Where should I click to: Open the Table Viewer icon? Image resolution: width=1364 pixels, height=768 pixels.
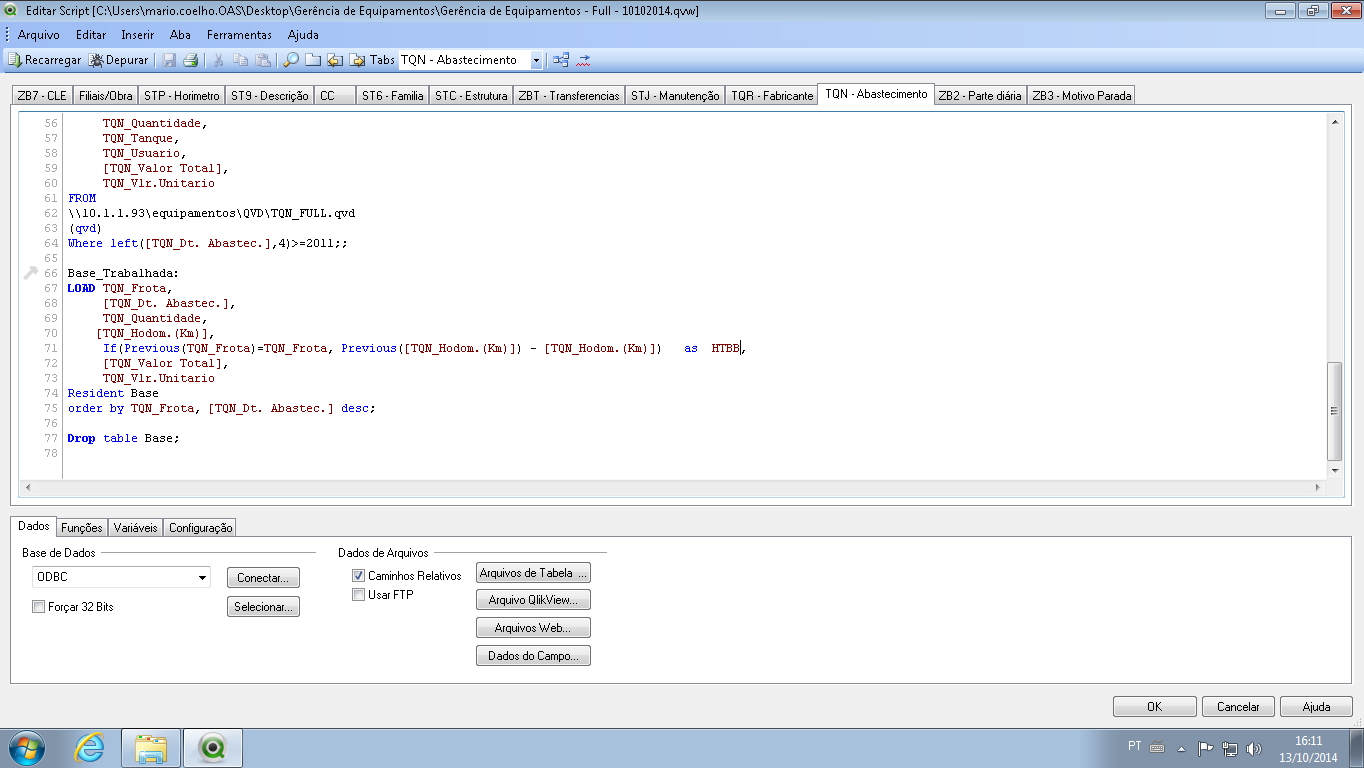[x=561, y=60]
